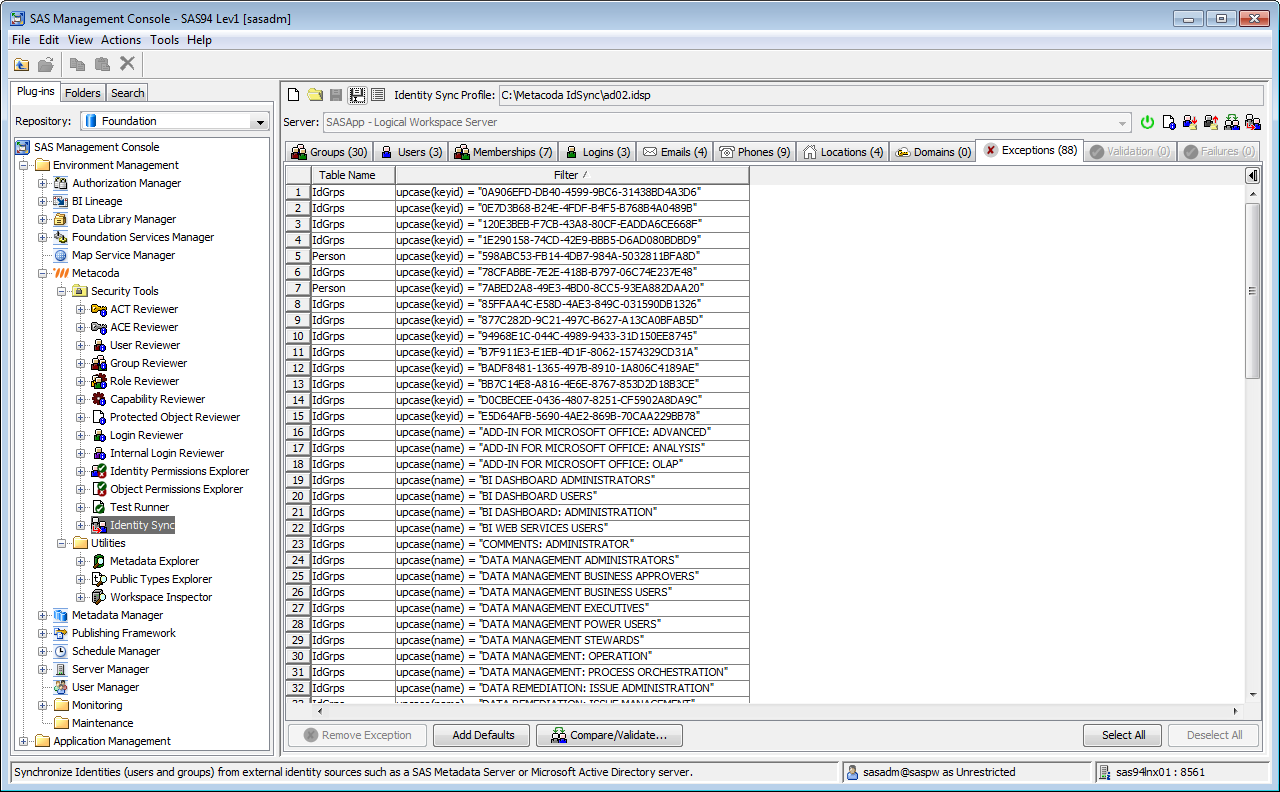Screen dimensions: 1280x792
Task: Select Test Runner in the tree
Action: pyautogui.click(x=139, y=507)
